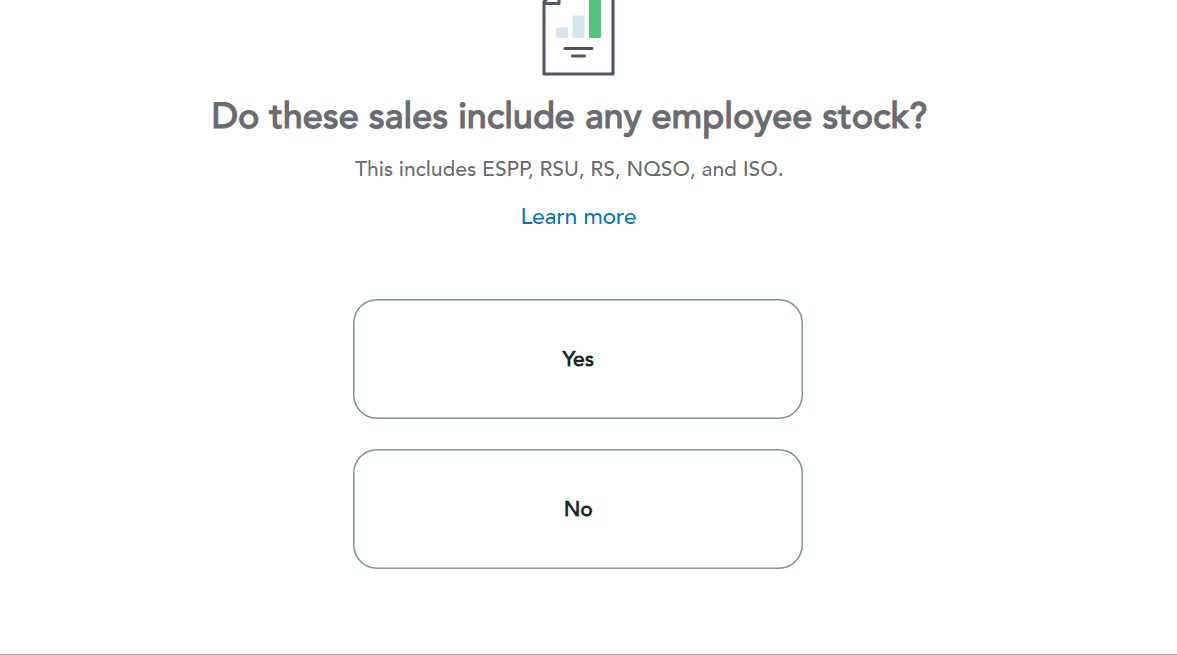Choose Yes for employee stock sales

[x=578, y=359]
